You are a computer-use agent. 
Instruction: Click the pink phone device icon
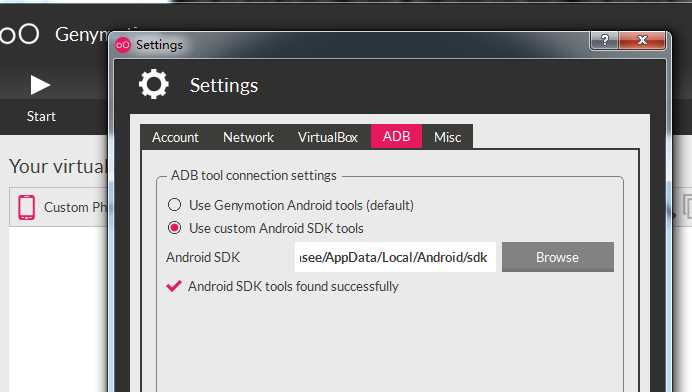pyautogui.click(x=26, y=207)
